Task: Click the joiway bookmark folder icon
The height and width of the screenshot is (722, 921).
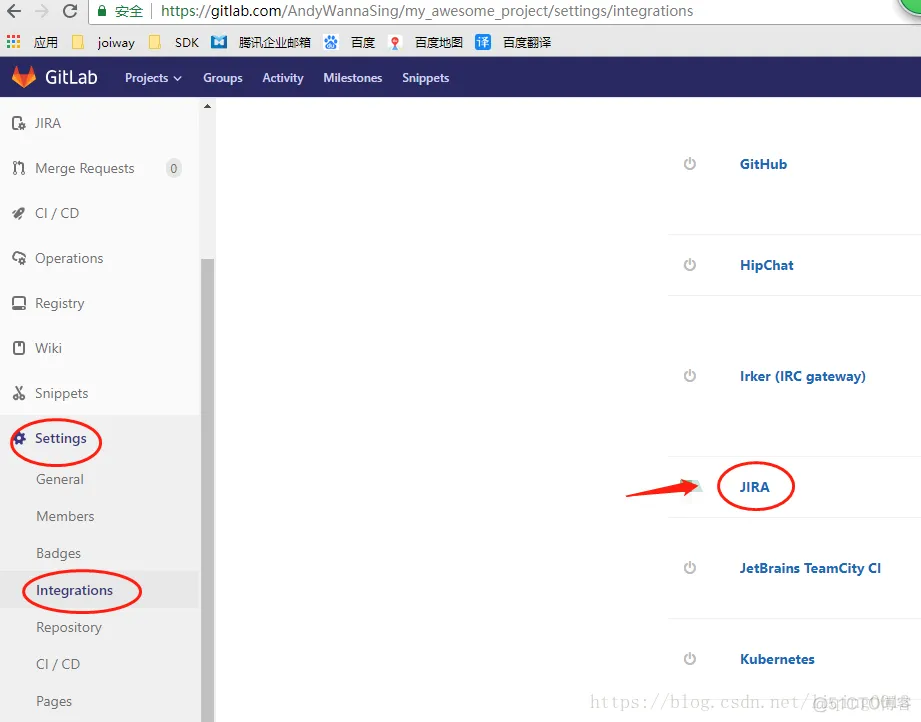Action: (78, 42)
